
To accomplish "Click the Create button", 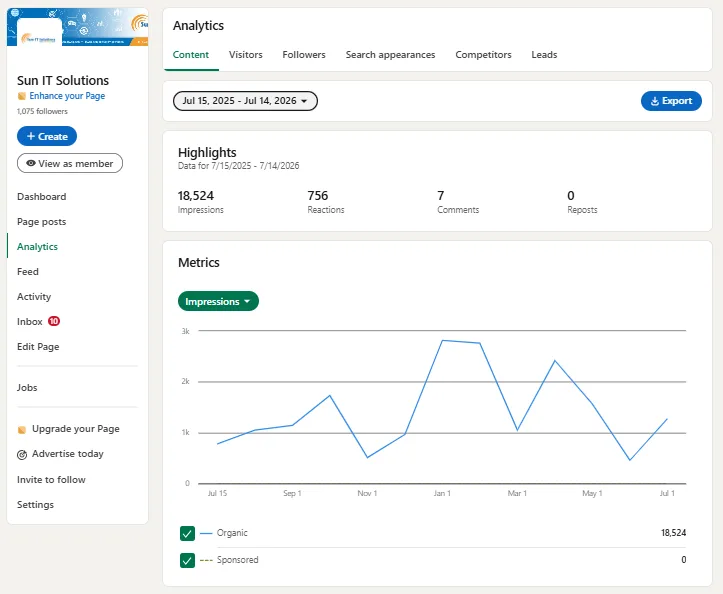I will point(47,136).
